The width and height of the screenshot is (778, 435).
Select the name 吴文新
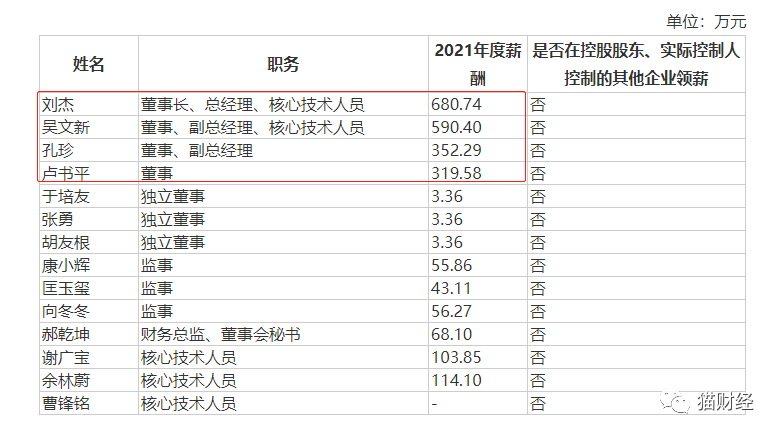pyautogui.click(x=65, y=127)
